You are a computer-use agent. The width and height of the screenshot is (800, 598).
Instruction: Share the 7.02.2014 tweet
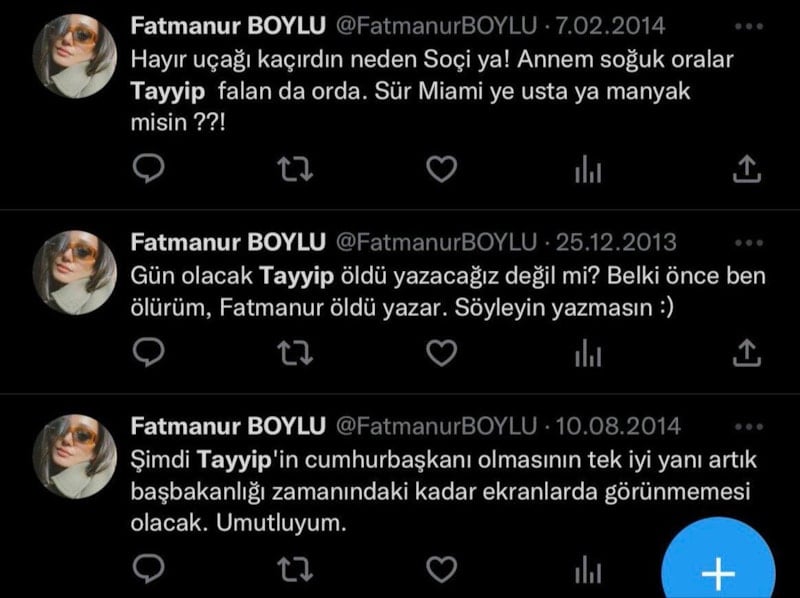(747, 169)
